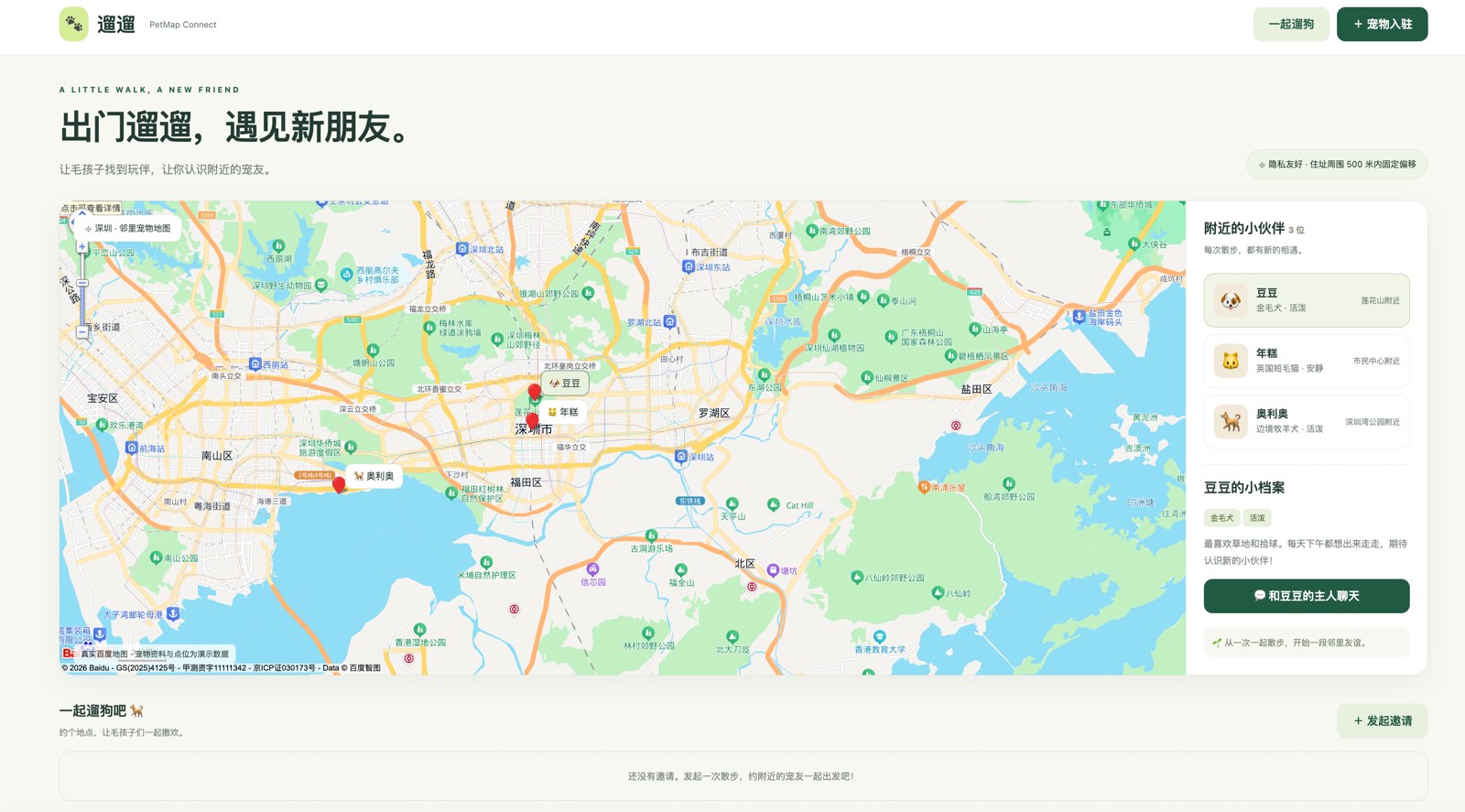1465x812 pixels.
Task: Click the 年糕 marker label on map
Action: click(x=563, y=412)
